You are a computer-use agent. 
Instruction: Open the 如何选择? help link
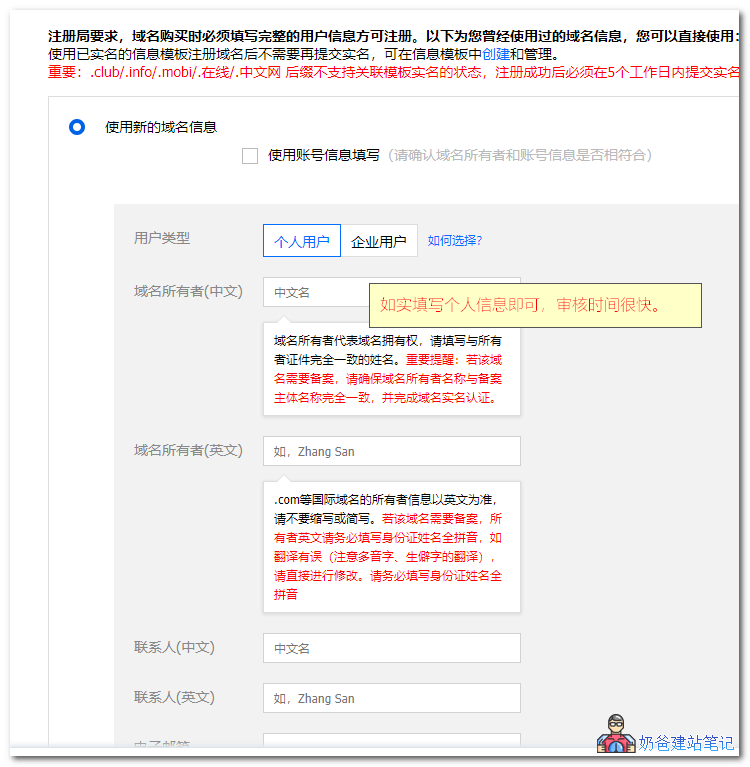[x=455, y=241]
